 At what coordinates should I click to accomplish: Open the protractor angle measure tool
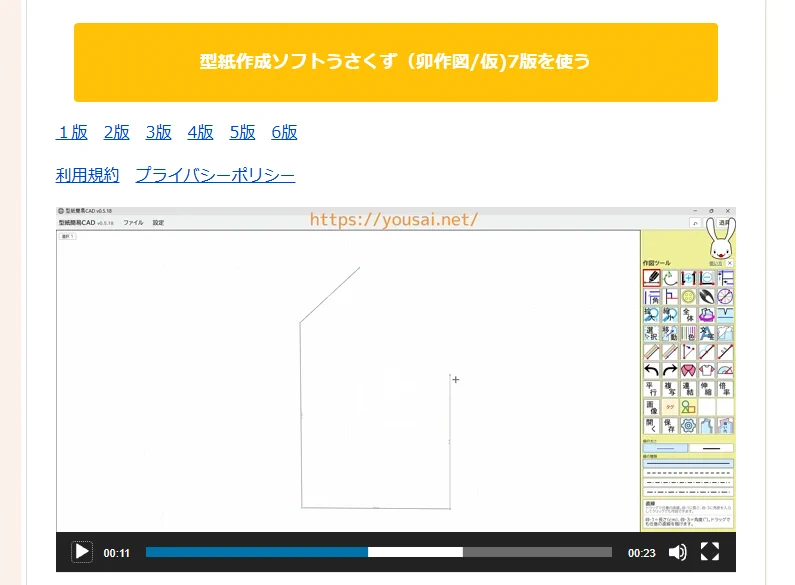[725, 371]
